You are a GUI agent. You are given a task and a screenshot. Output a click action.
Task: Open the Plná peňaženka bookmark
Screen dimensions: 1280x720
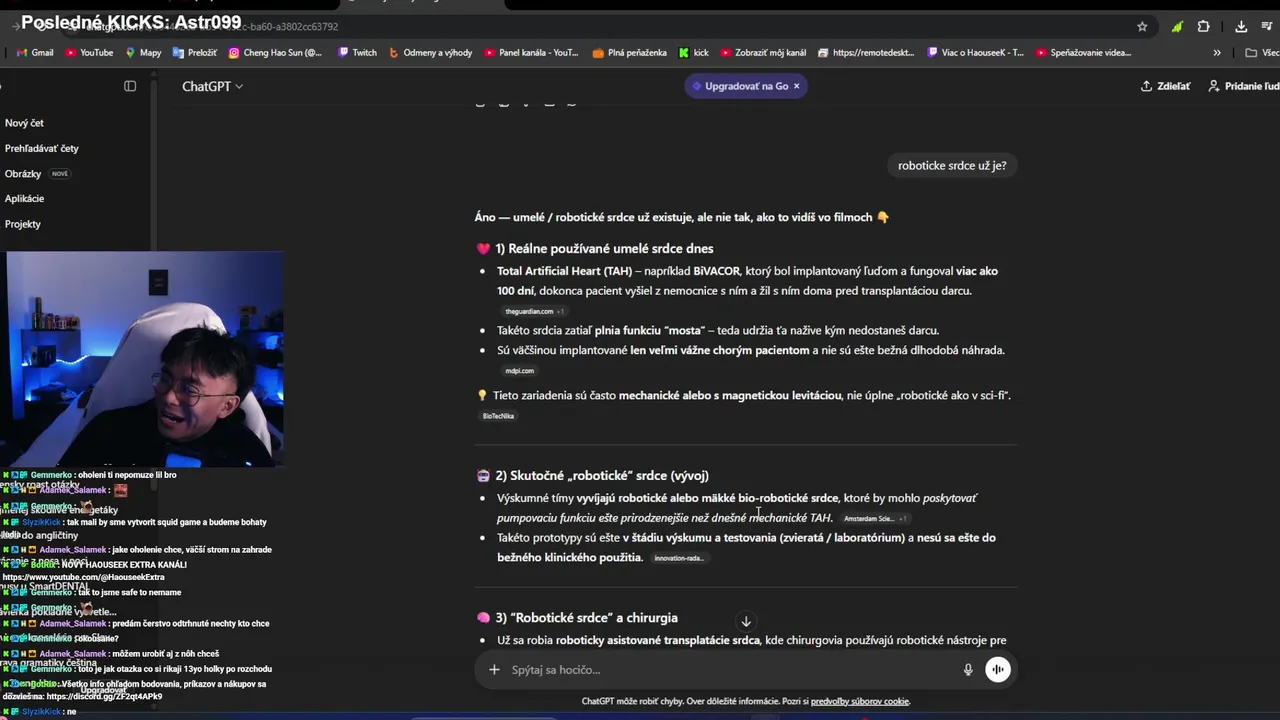point(630,52)
